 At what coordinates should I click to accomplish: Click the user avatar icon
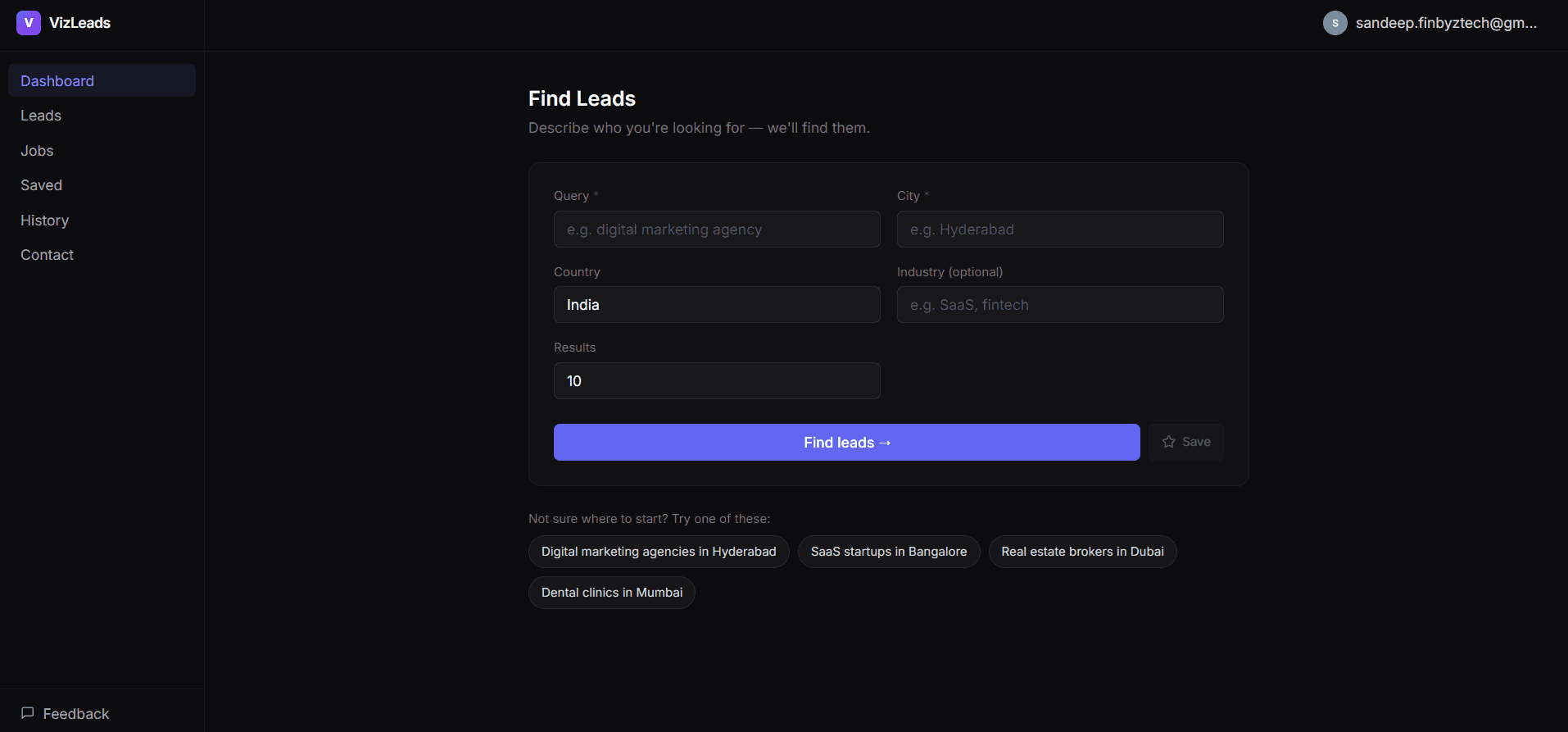(x=1335, y=23)
